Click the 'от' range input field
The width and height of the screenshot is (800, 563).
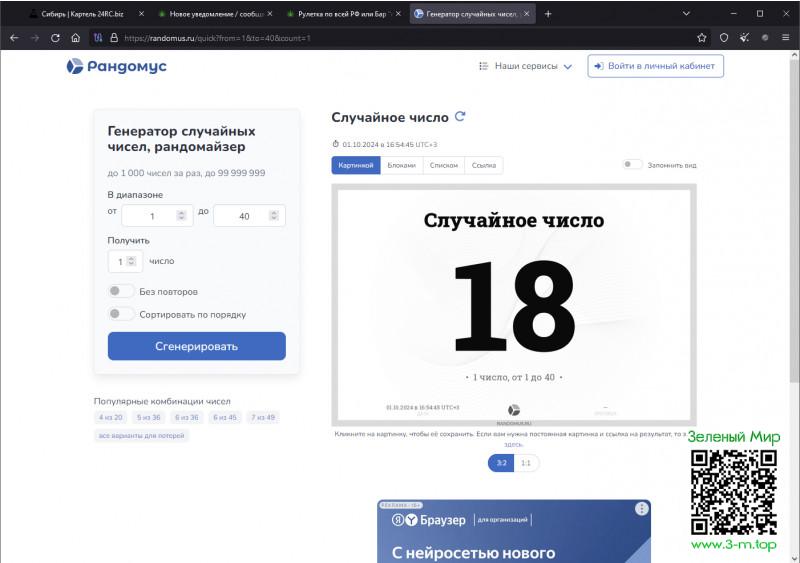(x=150, y=216)
